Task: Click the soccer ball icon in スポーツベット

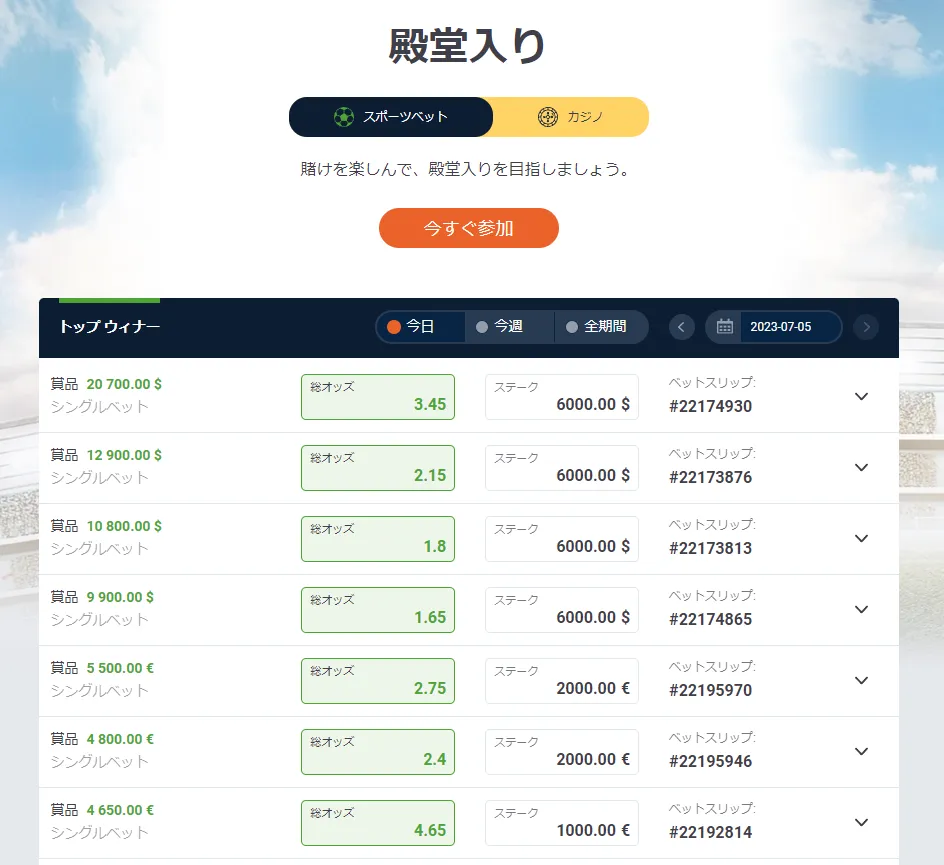Action: coord(344,117)
